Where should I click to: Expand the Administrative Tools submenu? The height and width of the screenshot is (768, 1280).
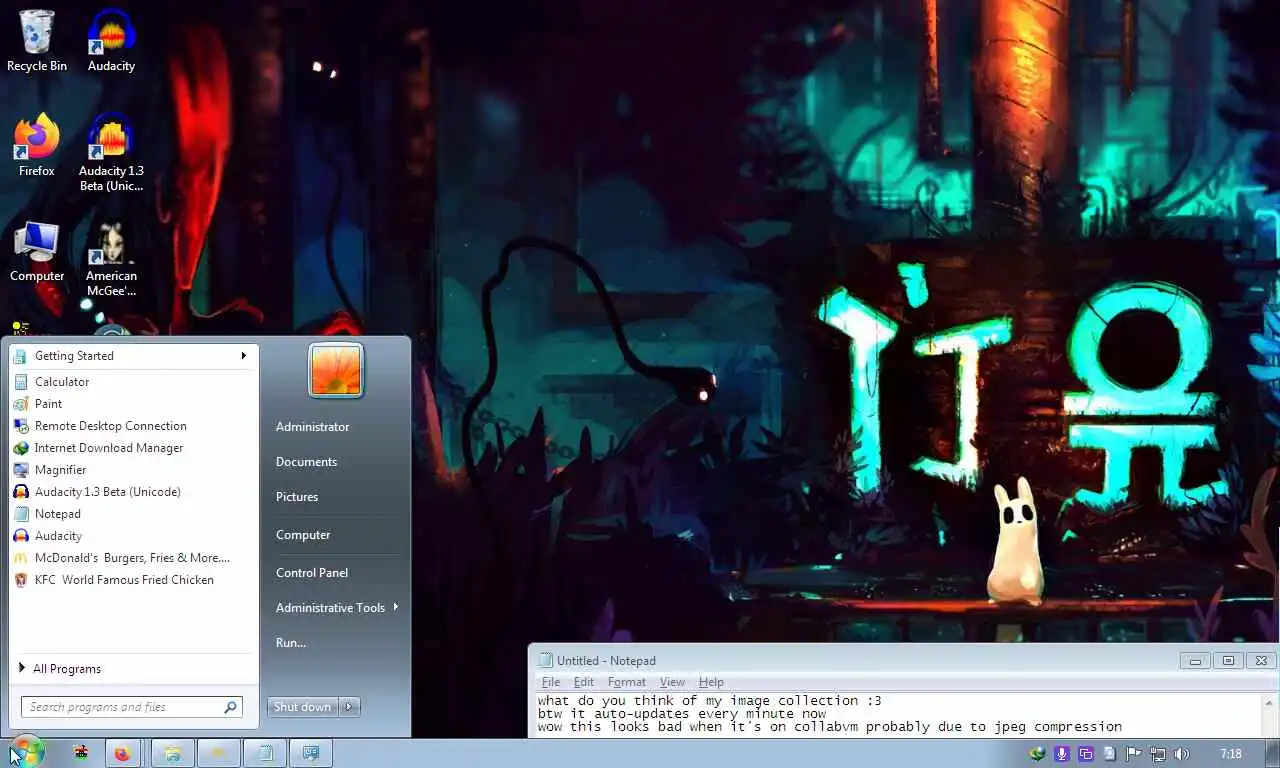coord(336,608)
